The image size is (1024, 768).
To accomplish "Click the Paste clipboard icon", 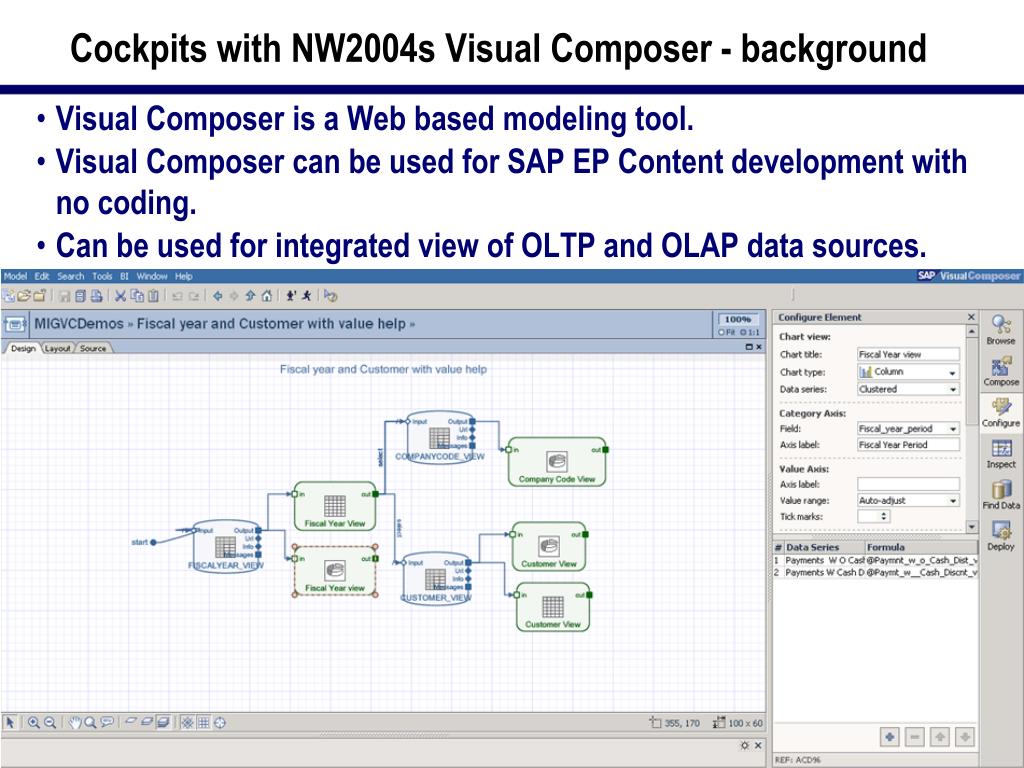I will point(153,296).
